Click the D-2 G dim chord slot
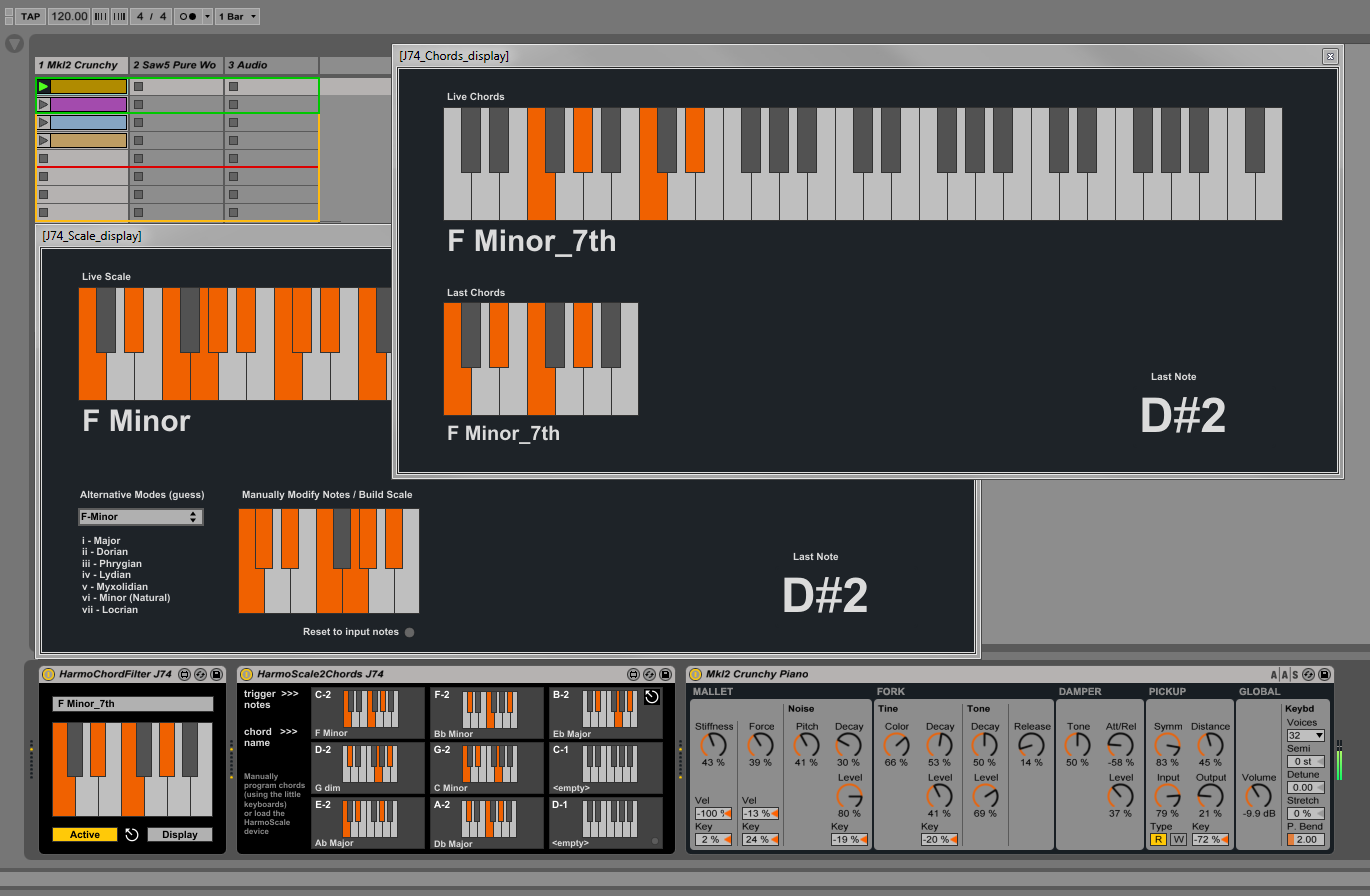The image size is (1370, 896). [368, 768]
